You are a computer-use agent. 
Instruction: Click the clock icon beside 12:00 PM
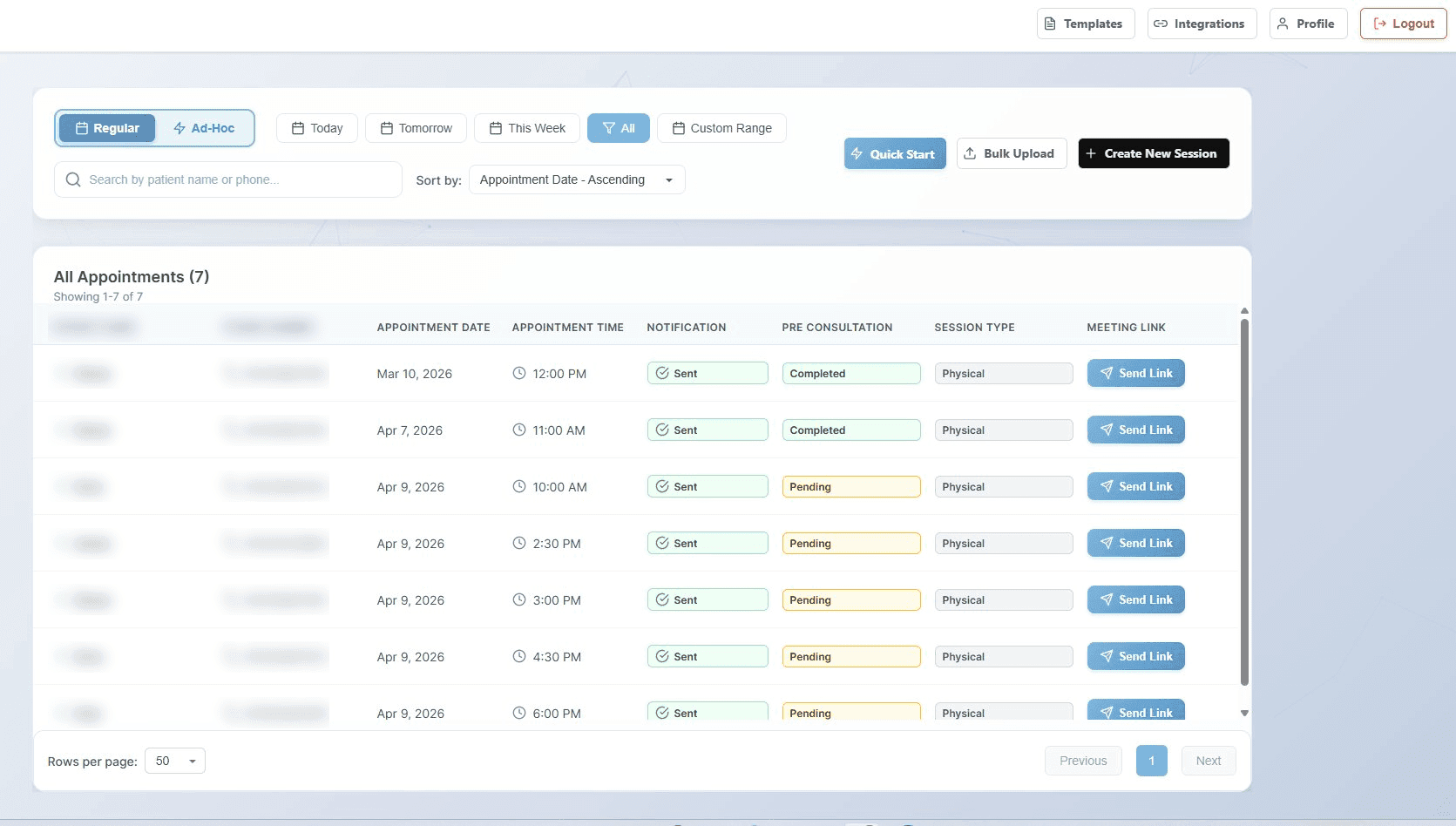pyautogui.click(x=518, y=373)
